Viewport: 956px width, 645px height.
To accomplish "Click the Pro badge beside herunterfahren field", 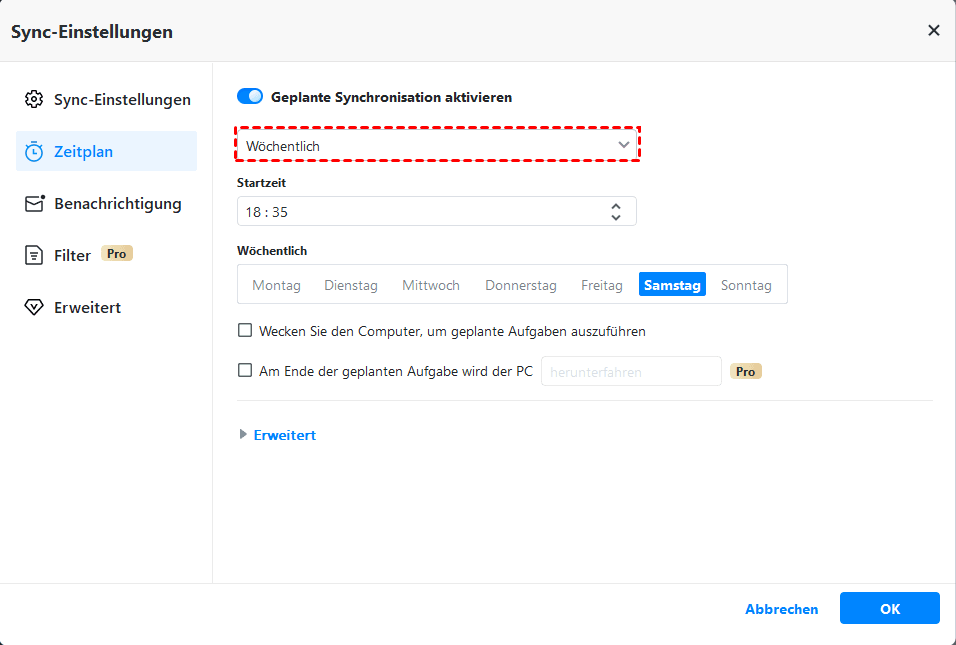I will coord(746,371).
